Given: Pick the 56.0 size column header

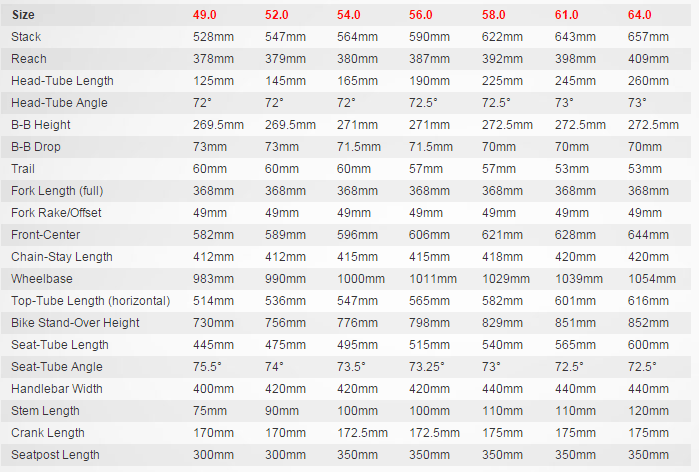Looking at the screenshot, I should 422,15.
